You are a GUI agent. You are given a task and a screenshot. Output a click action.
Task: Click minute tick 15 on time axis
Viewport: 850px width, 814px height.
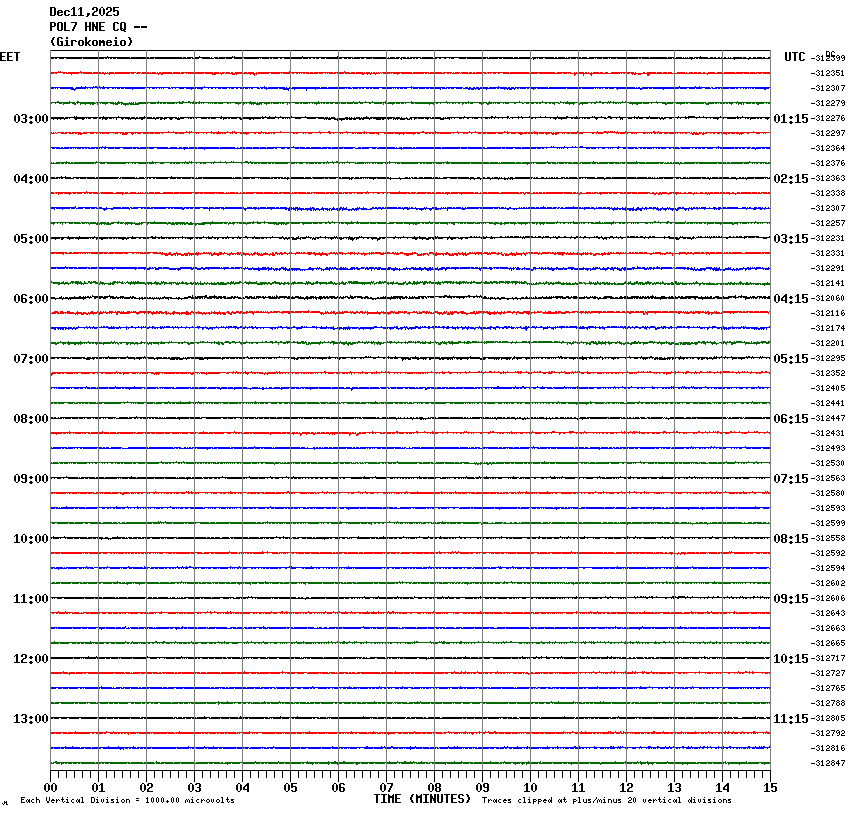pyautogui.click(x=770, y=787)
